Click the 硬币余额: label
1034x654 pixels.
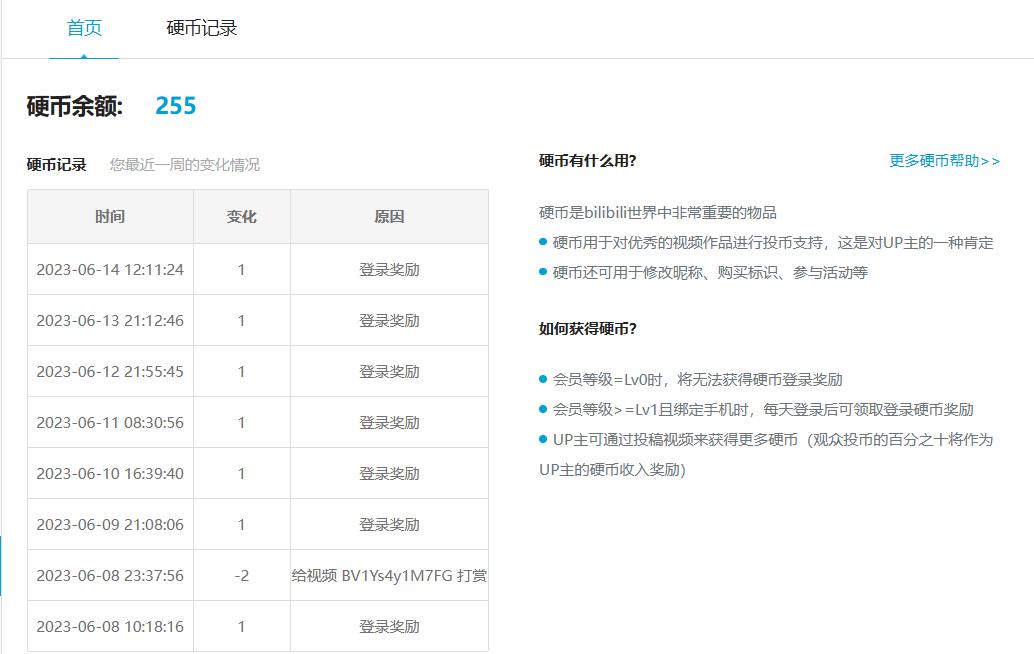[x=75, y=106]
